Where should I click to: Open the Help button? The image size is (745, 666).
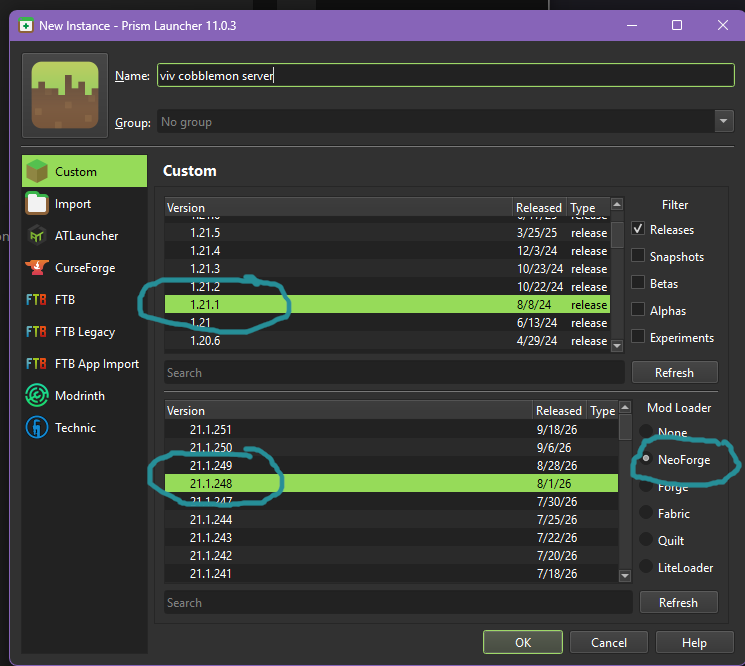click(x=694, y=642)
